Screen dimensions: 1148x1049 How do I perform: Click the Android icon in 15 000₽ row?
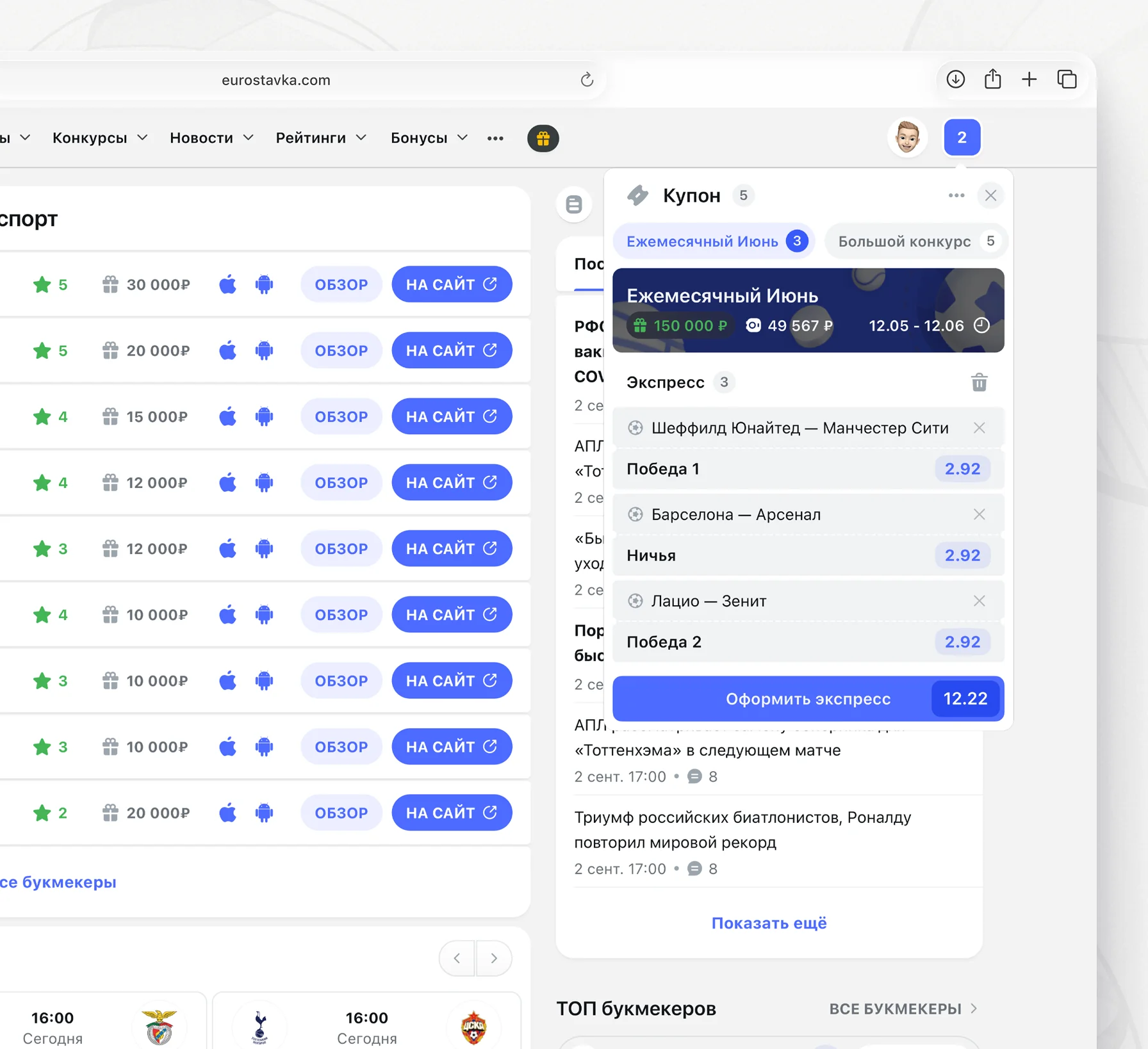click(264, 416)
